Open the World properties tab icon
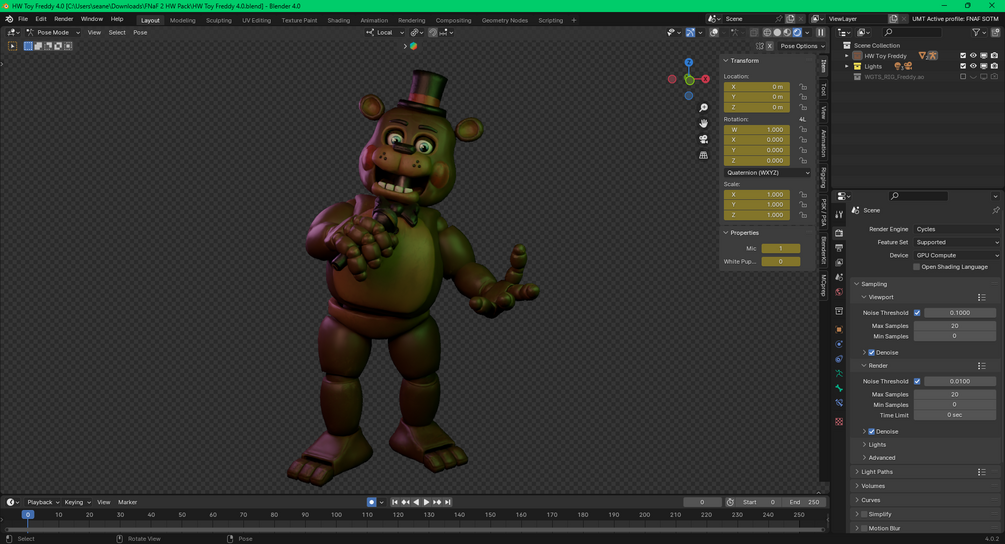 [x=839, y=292]
